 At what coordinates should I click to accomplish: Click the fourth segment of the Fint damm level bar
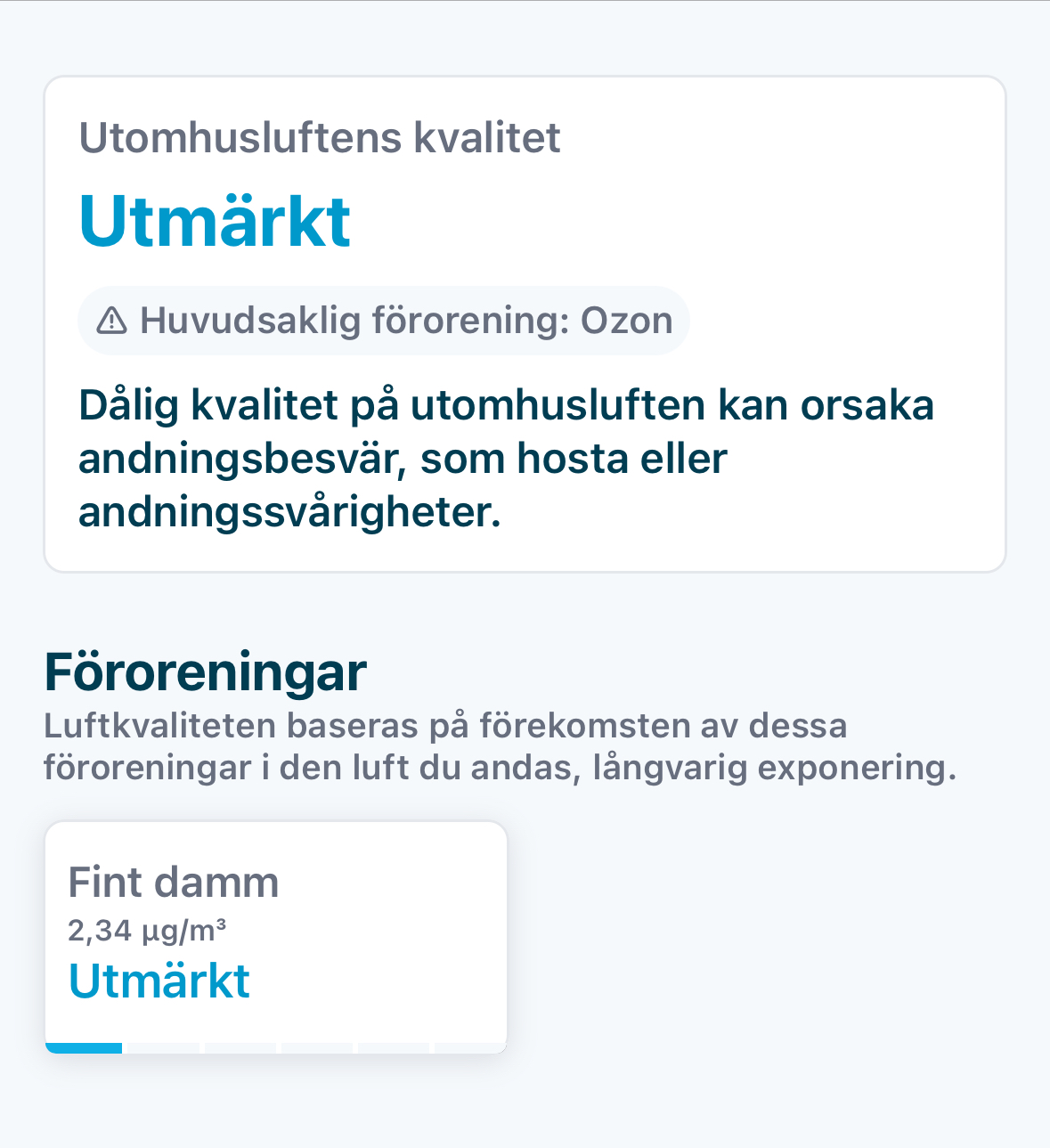(317, 1048)
